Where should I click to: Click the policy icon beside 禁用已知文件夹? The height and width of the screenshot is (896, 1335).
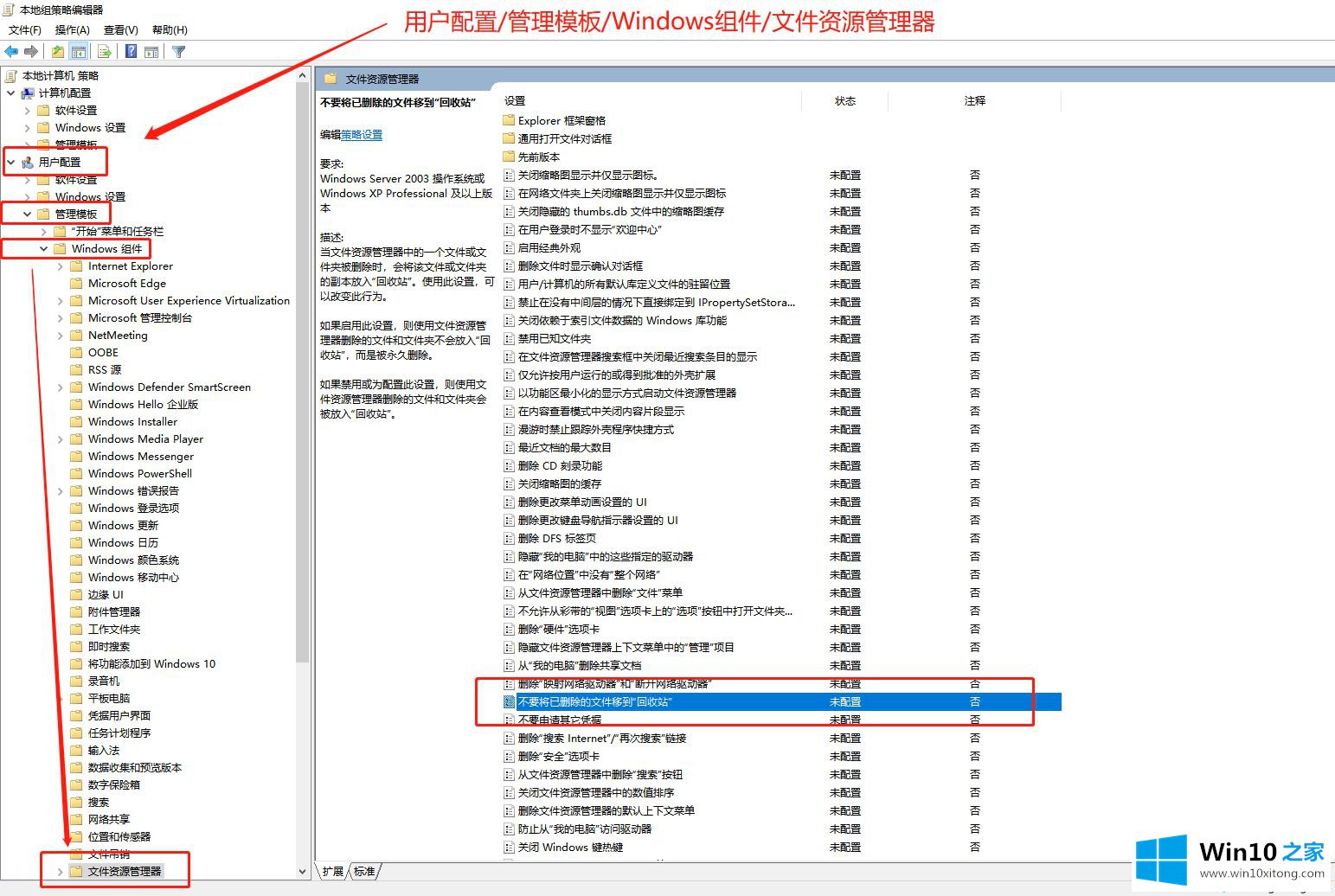point(510,338)
